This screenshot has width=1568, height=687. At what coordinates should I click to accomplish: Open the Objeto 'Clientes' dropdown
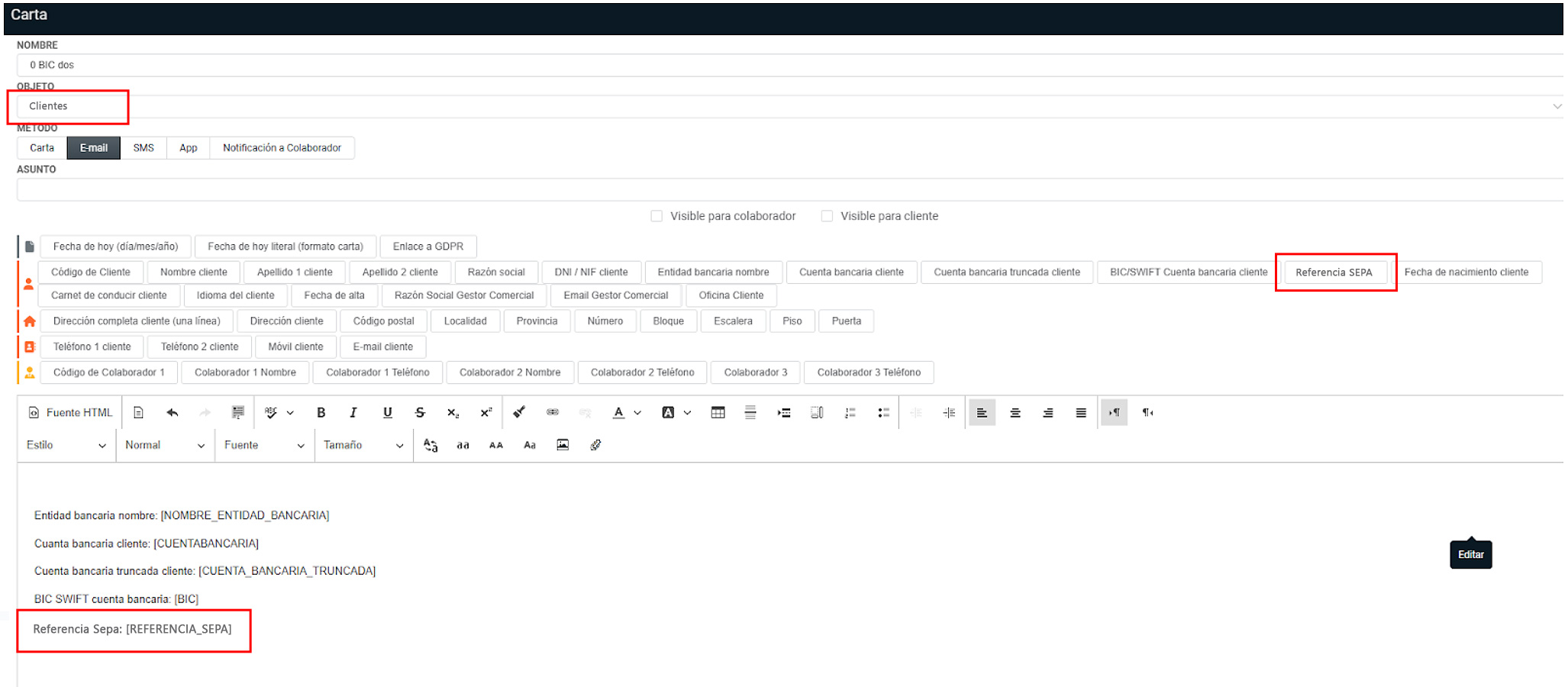(786, 106)
